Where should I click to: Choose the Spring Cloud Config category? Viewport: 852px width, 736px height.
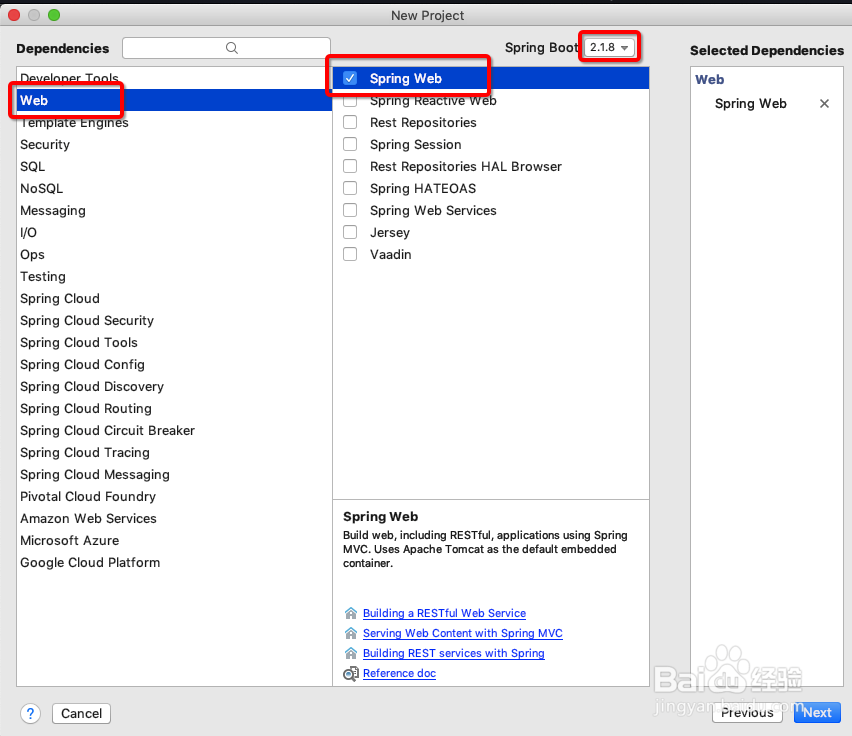tap(174, 364)
